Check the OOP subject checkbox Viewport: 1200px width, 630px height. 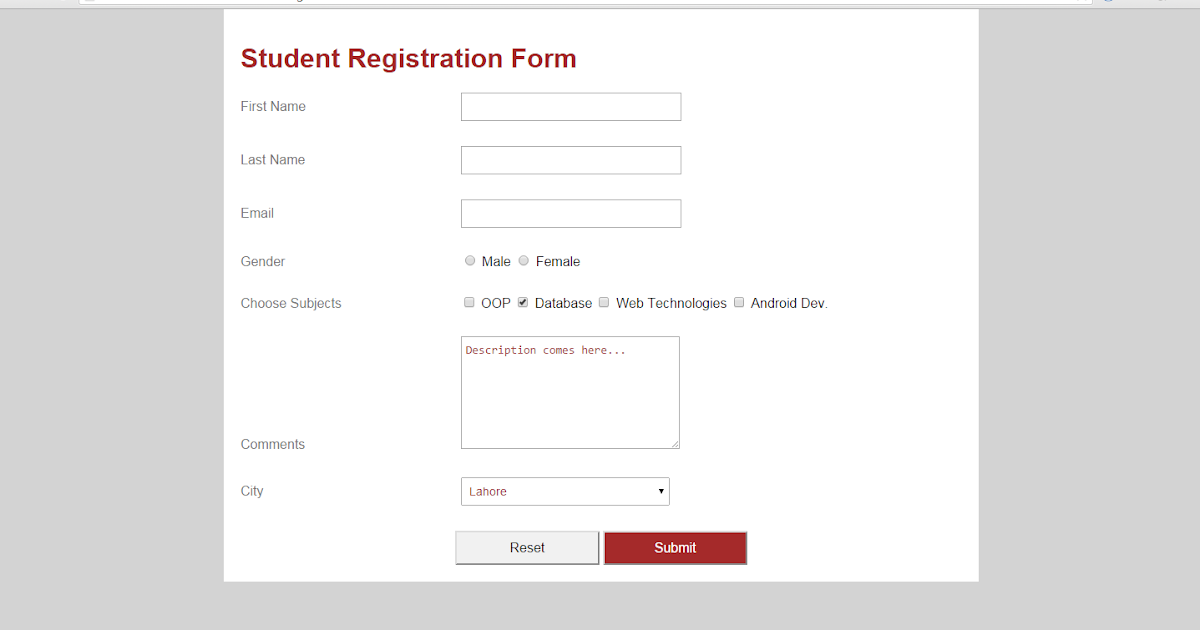(x=469, y=302)
